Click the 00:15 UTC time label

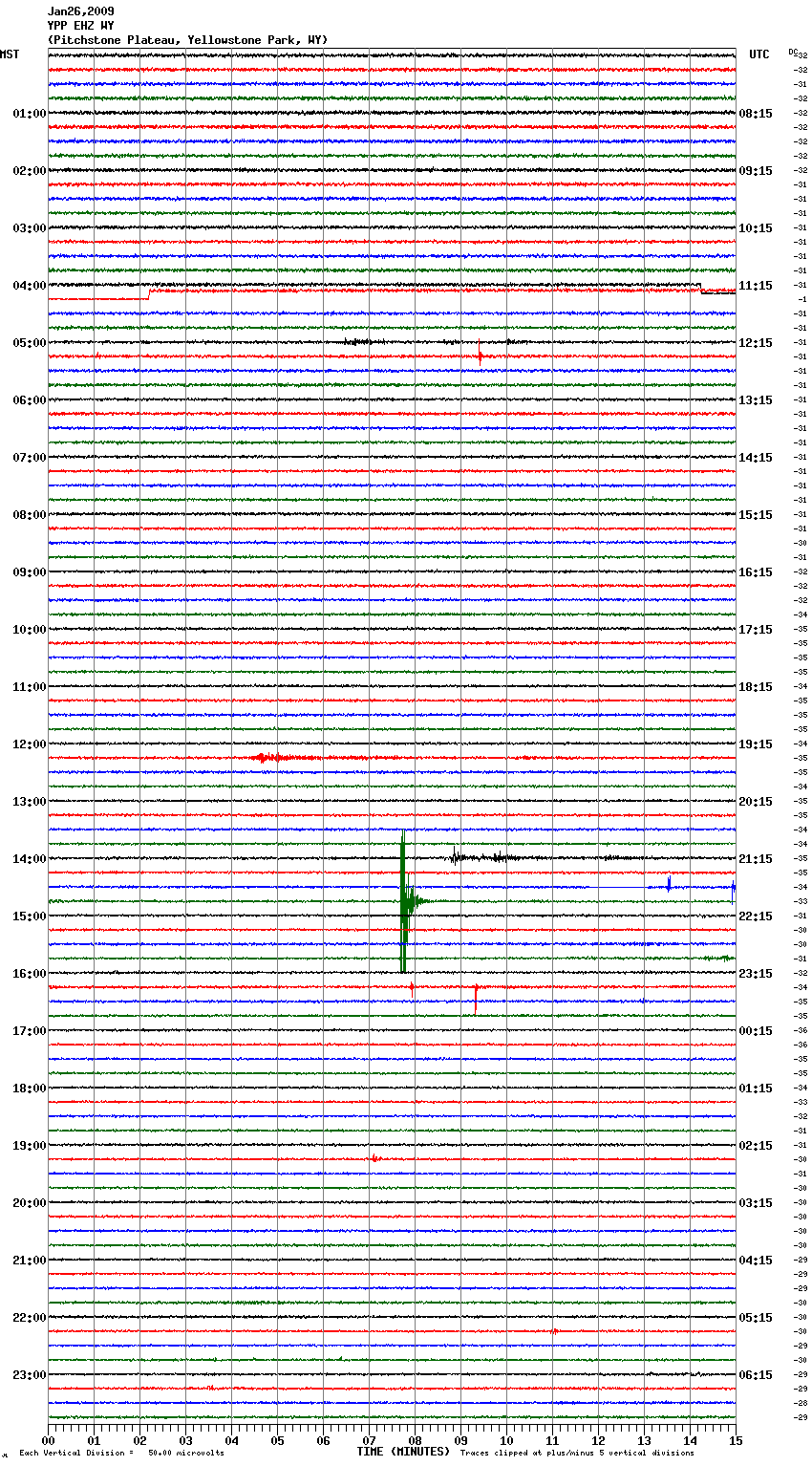pos(756,1031)
